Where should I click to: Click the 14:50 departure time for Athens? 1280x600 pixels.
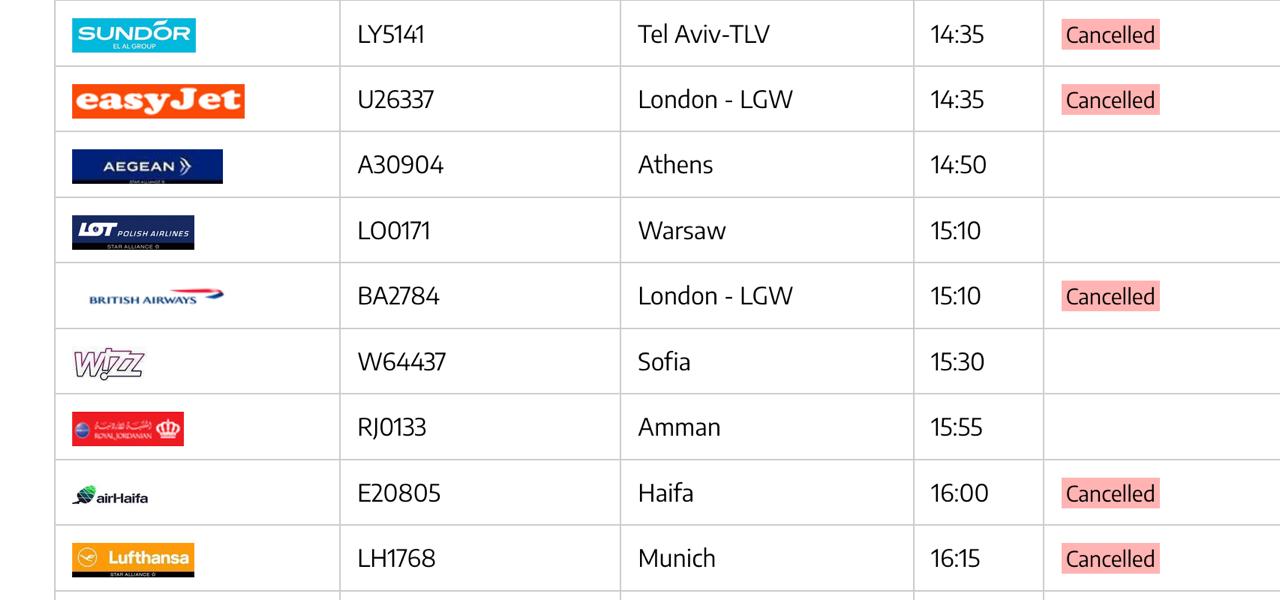click(x=958, y=165)
